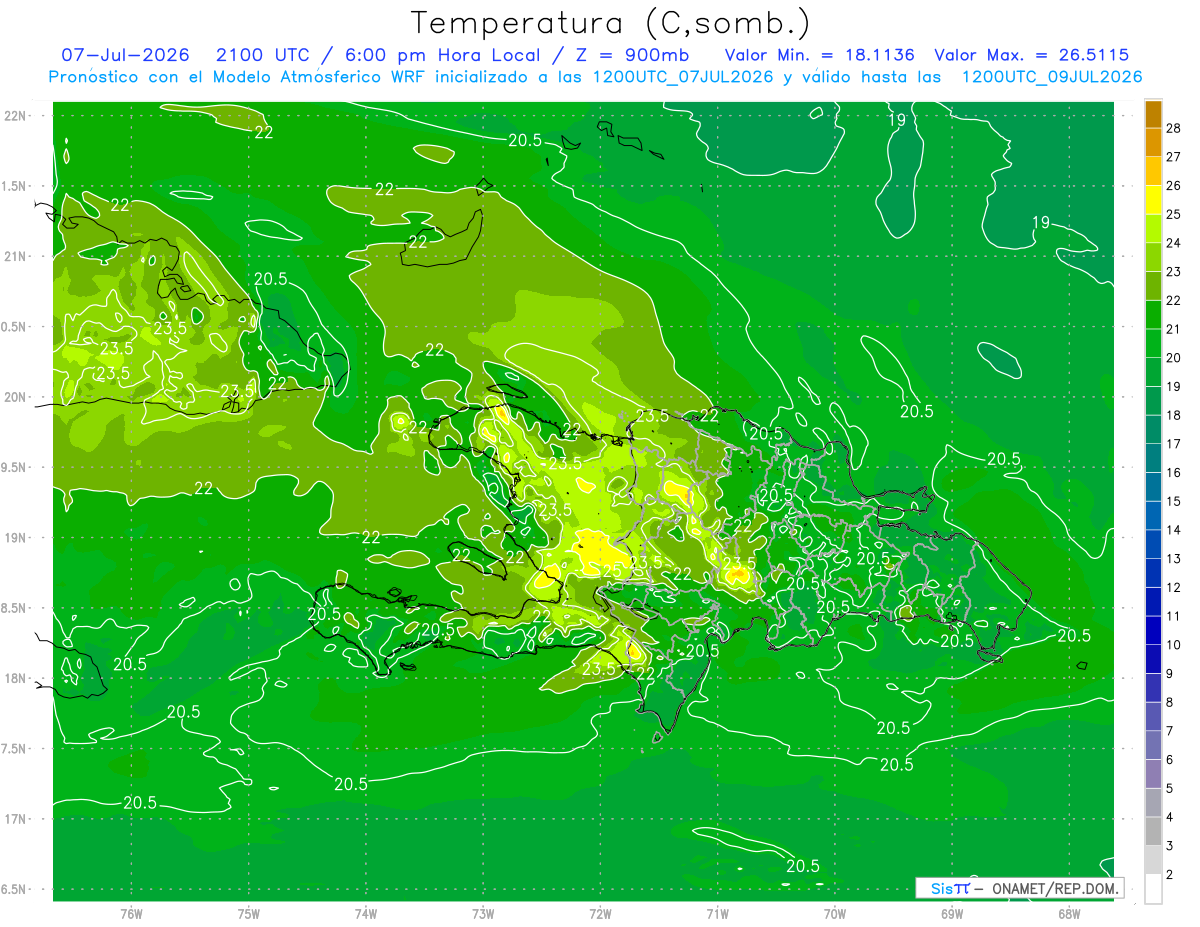1200x927 pixels.
Task: Click the color scale value "8"
Action: [1170, 702]
